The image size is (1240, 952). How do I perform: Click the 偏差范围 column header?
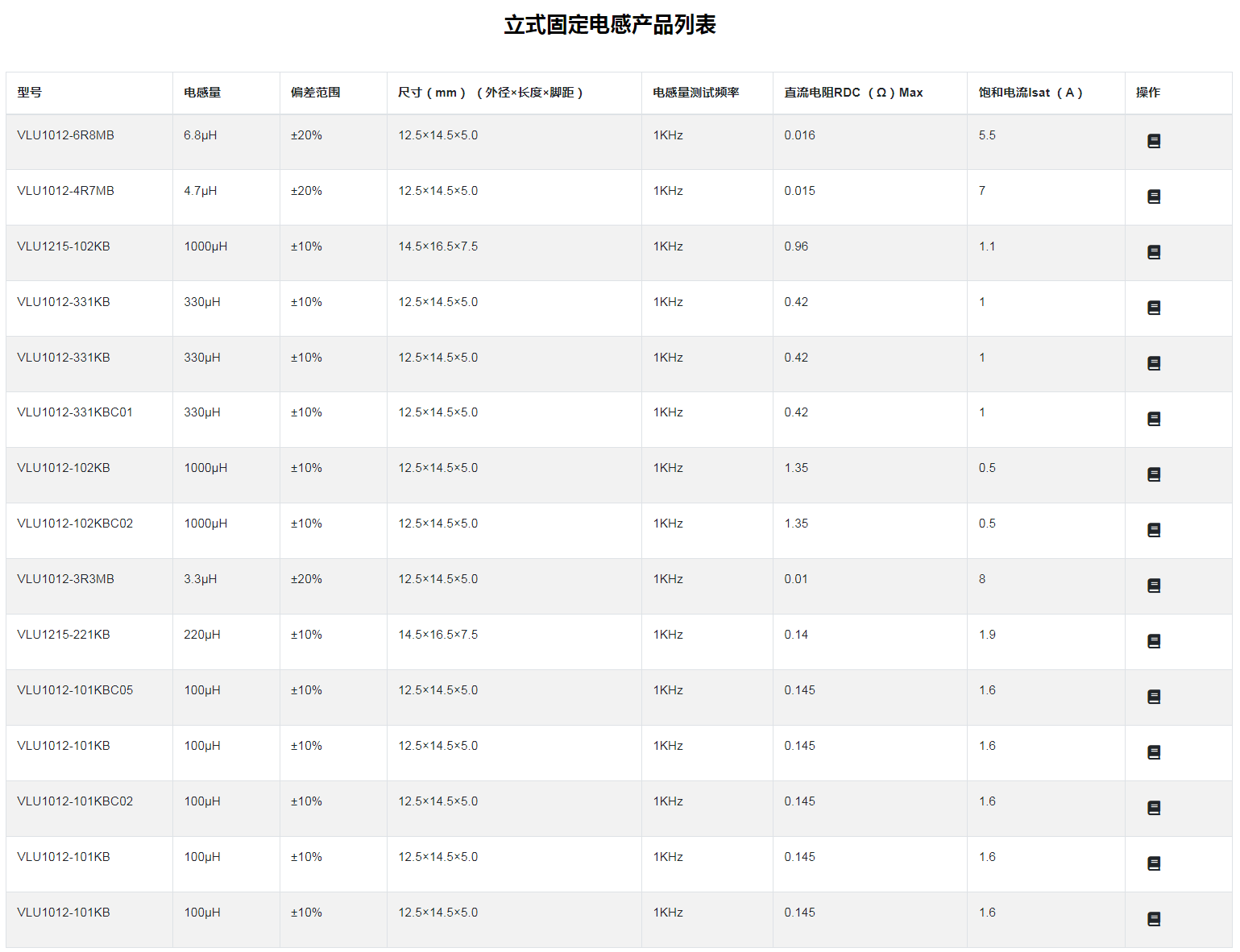(315, 93)
